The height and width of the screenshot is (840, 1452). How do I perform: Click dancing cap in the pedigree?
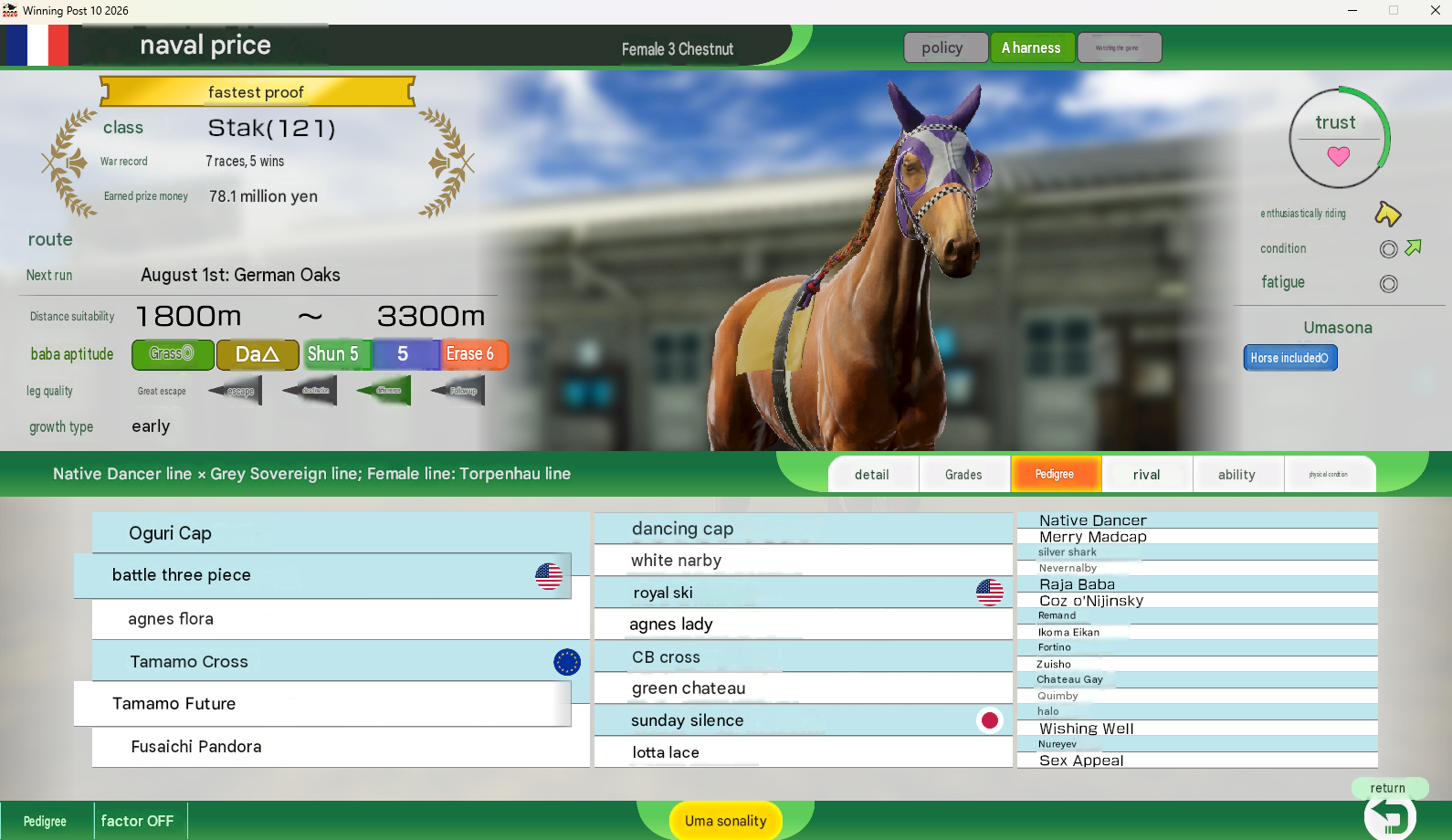(x=804, y=529)
